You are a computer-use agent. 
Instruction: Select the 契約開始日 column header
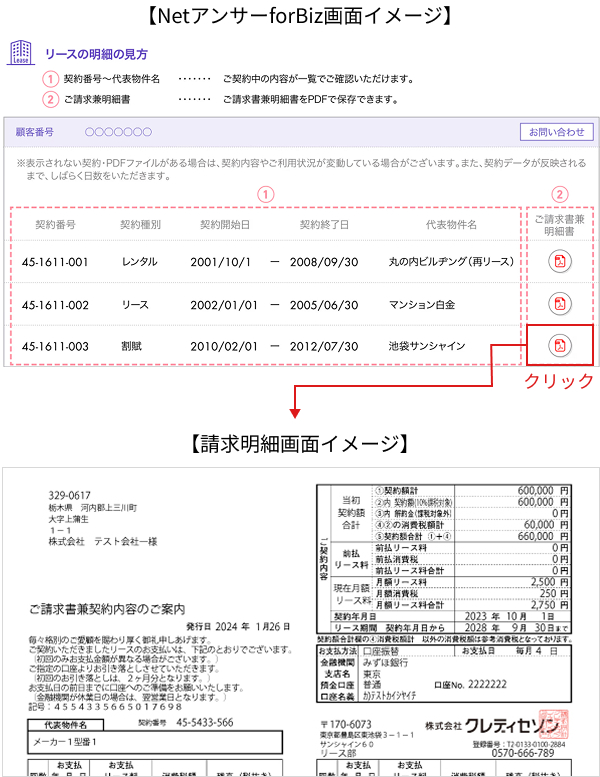click(x=225, y=224)
